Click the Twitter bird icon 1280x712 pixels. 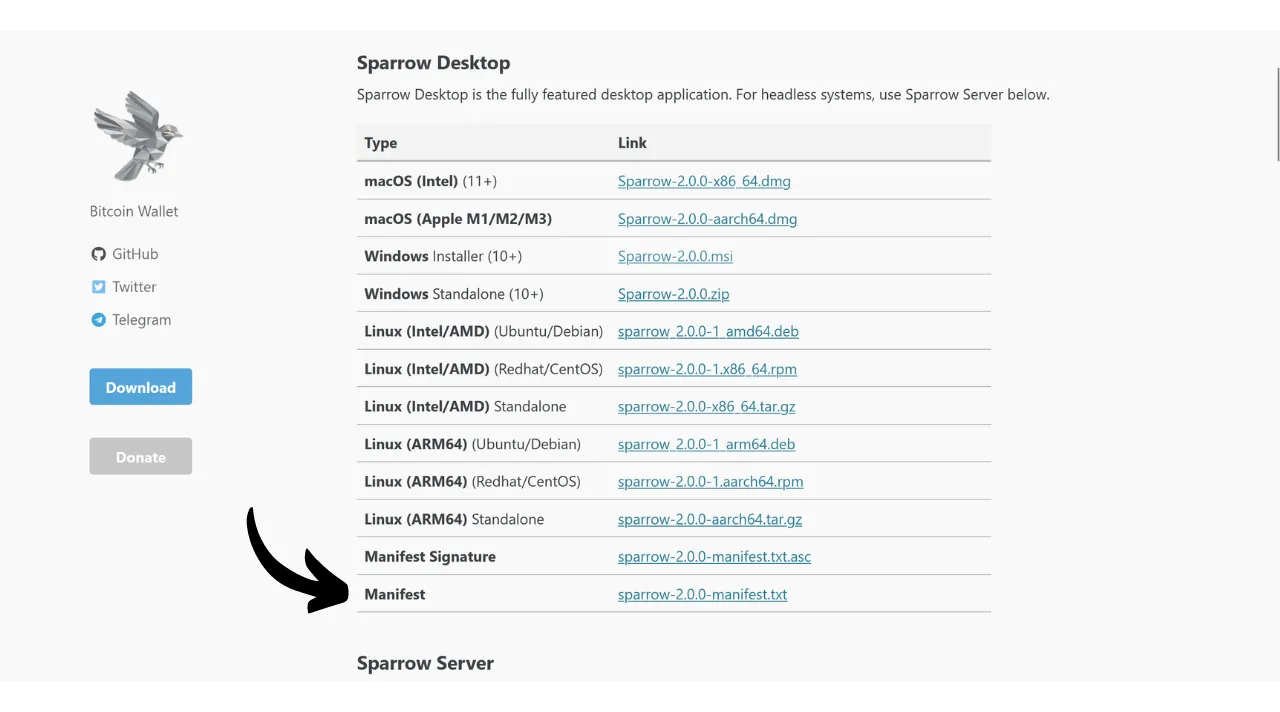(98, 287)
